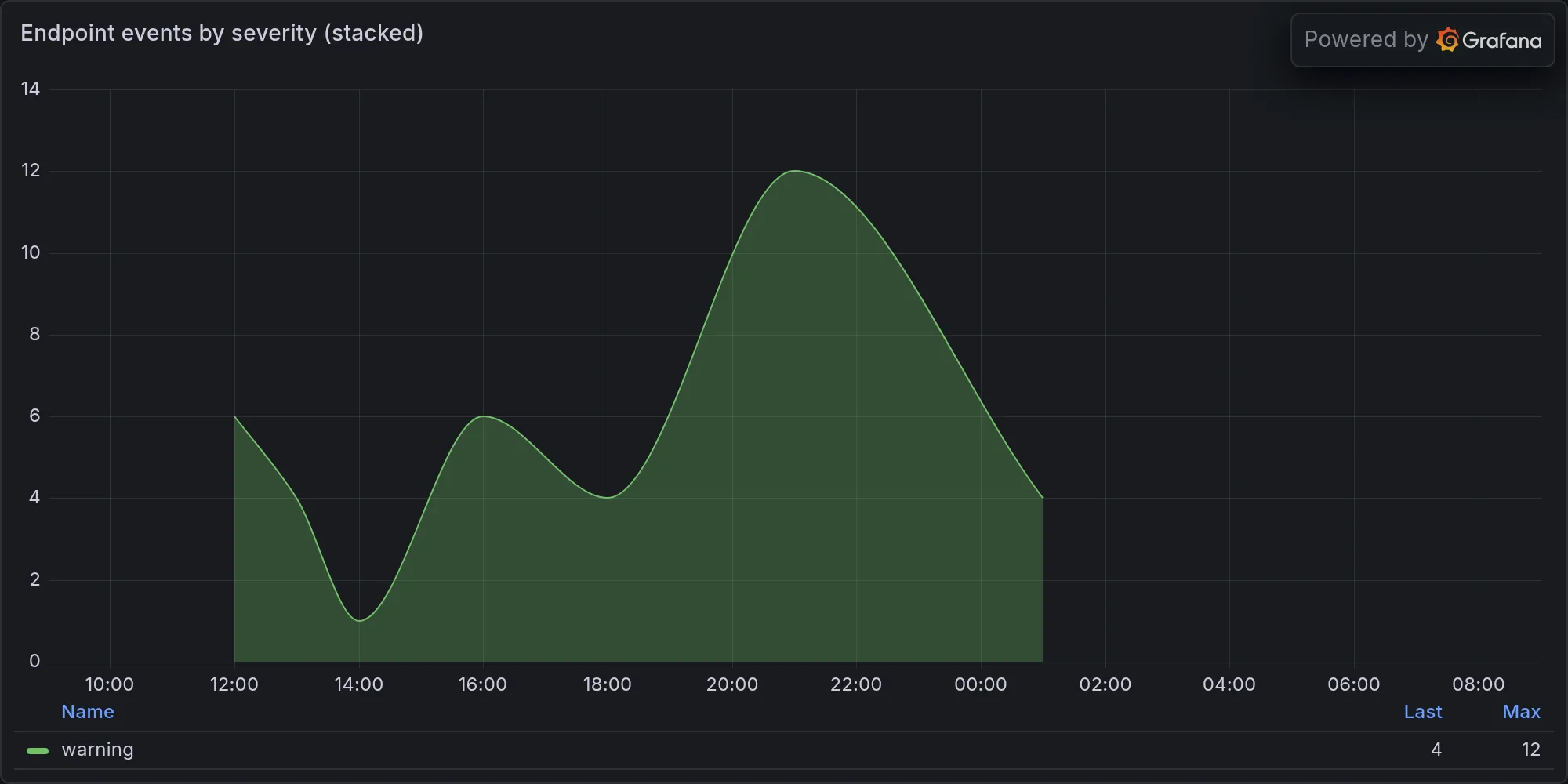Sort legend by Max column header

1521,712
